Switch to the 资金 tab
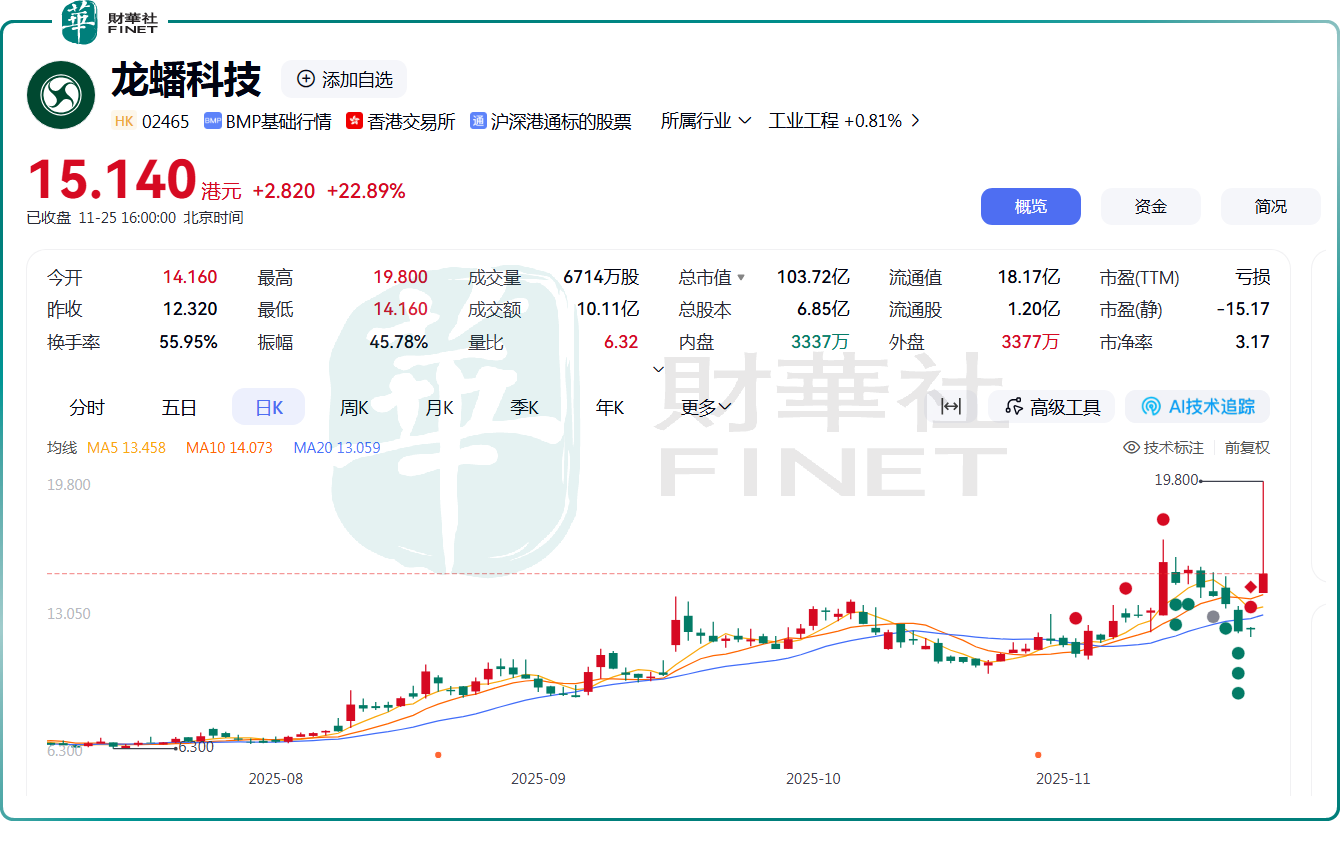The image size is (1340, 841). [x=1150, y=207]
